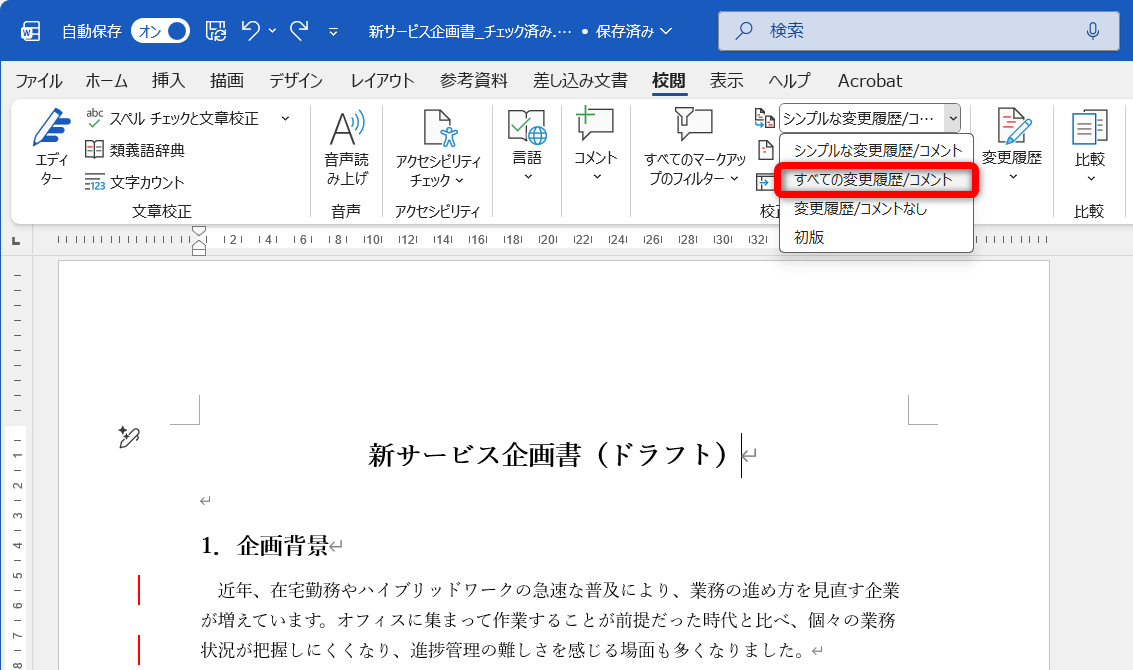Switch to the ホーム ribbon tab
Image resolution: width=1133 pixels, height=670 pixels.
[x=105, y=81]
